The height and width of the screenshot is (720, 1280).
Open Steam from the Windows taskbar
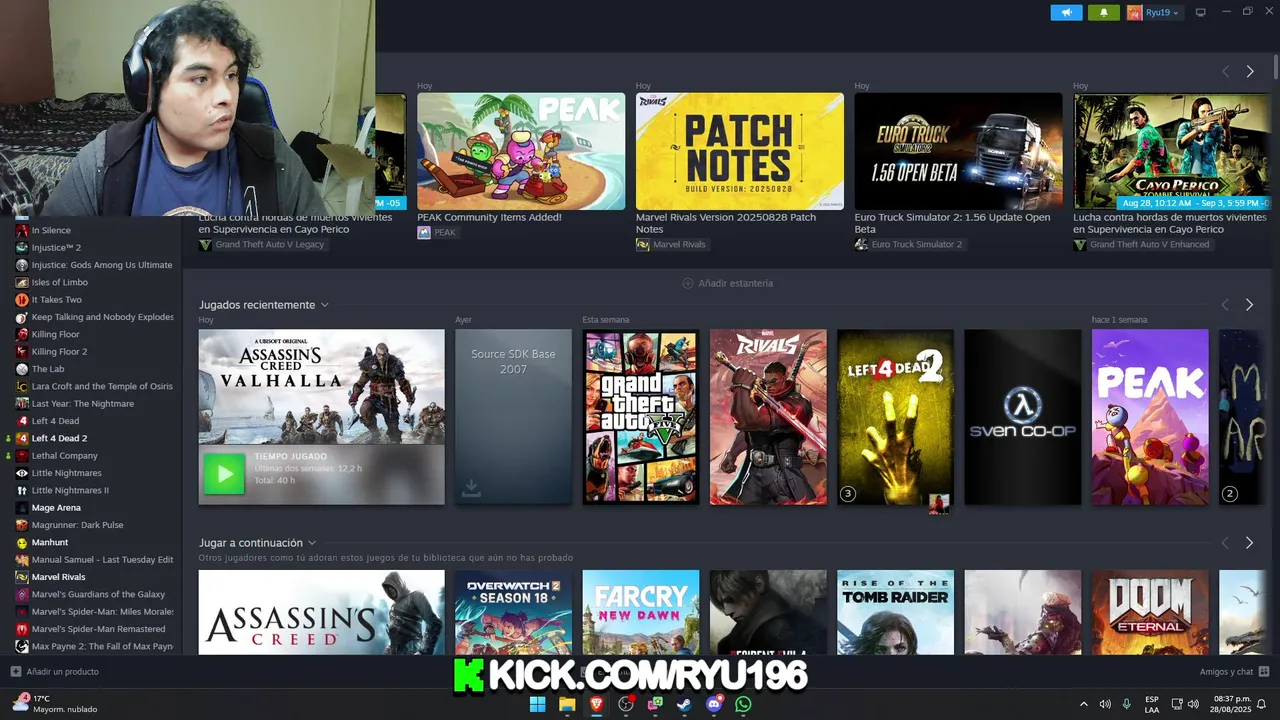pyautogui.click(x=684, y=704)
